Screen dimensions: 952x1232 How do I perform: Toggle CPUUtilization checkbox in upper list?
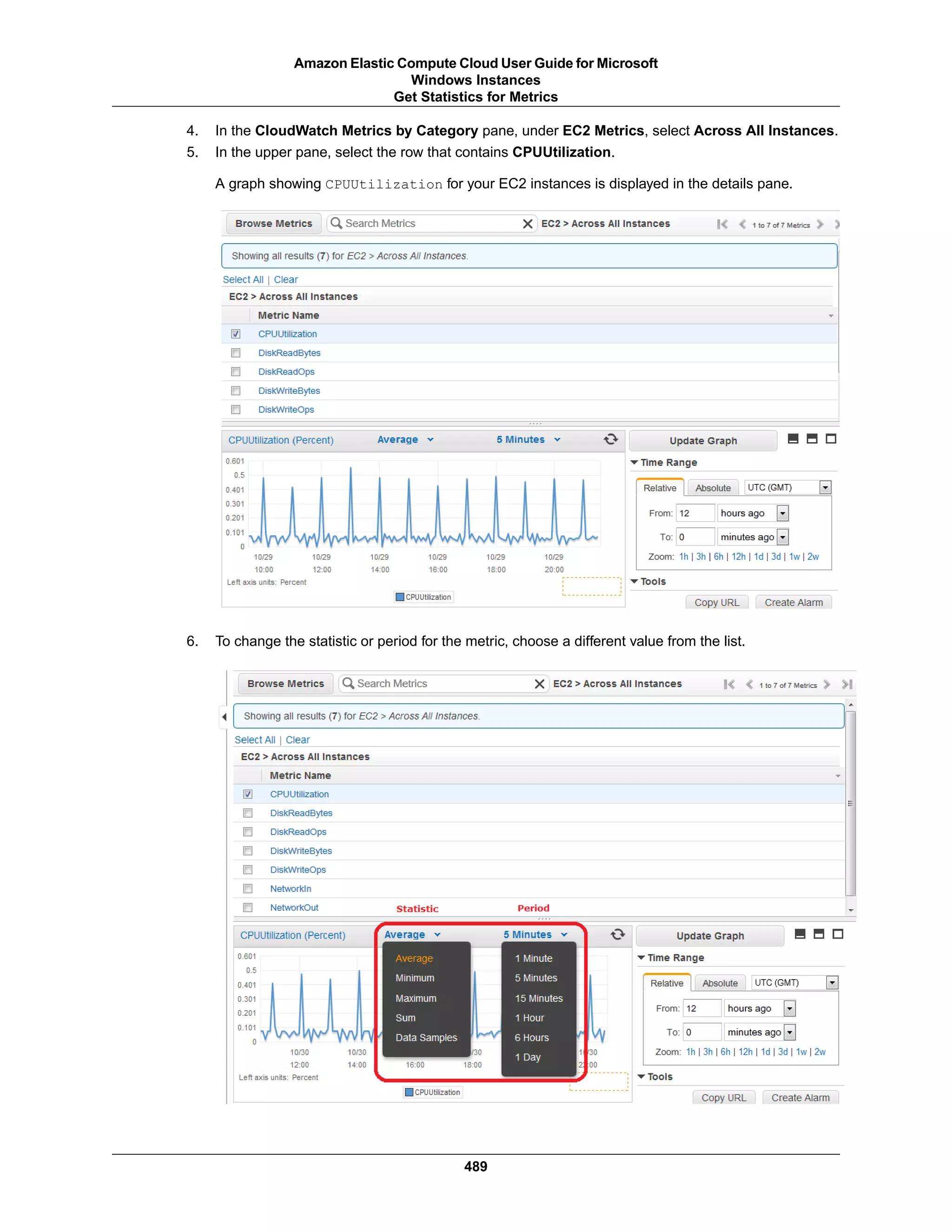[236, 334]
